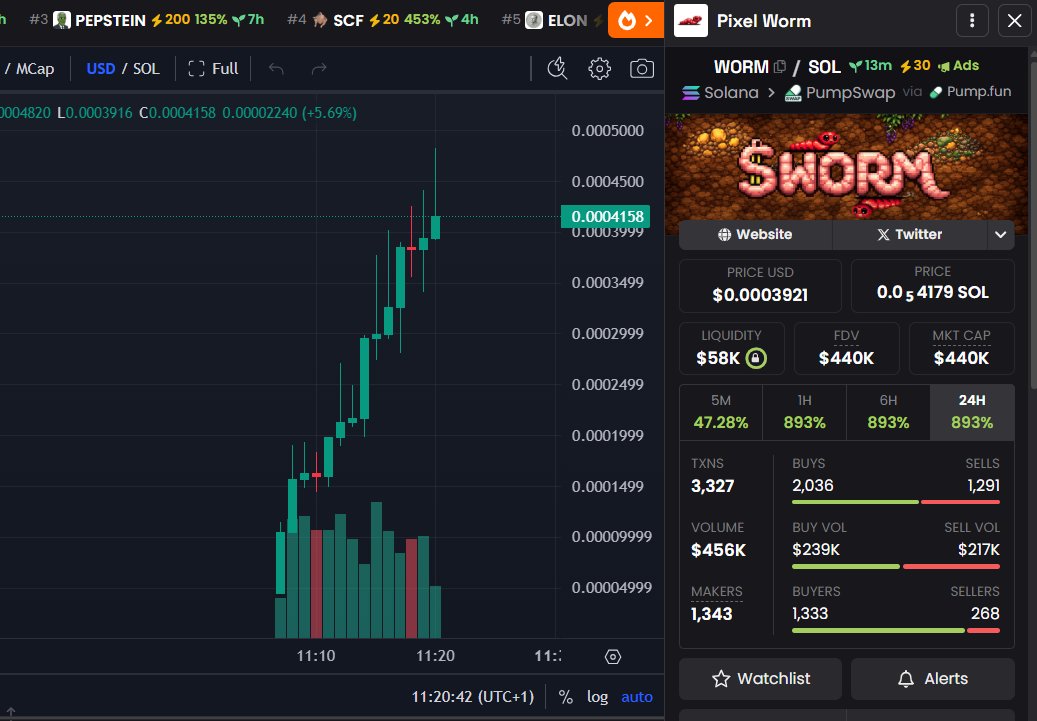1037x721 pixels.
Task: Open the chart replay/indicator clock icon
Action: click(x=558, y=69)
